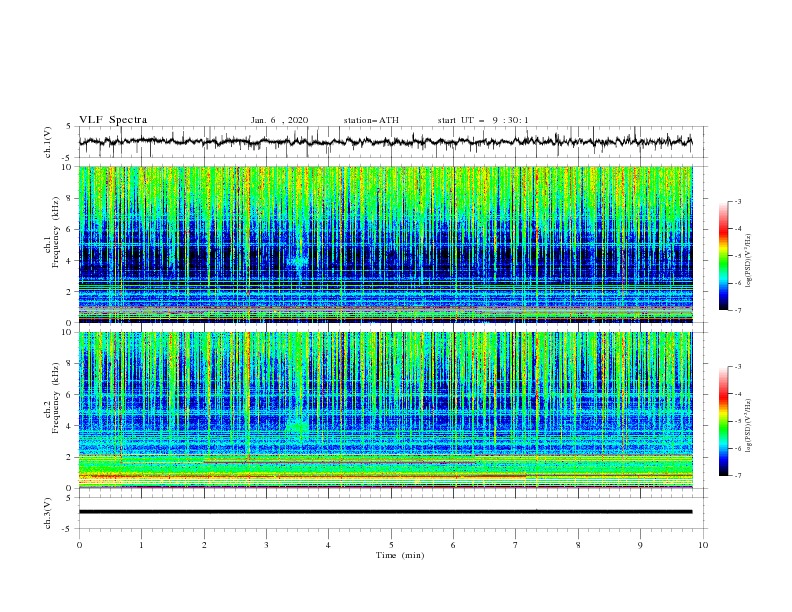This screenshot has height=612, width=792.
Task: Click the time axis tick label "10"
Action: [703, 545]
